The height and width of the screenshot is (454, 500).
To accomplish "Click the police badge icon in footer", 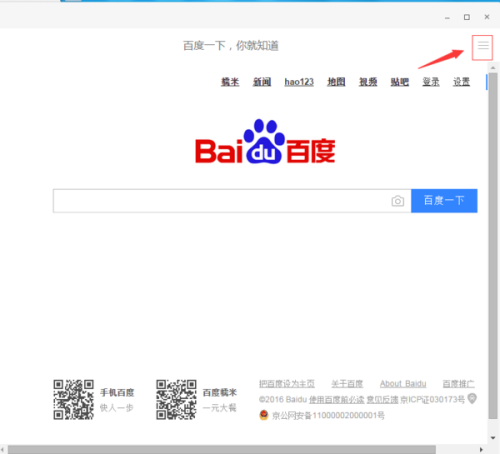I will point(264,415).
